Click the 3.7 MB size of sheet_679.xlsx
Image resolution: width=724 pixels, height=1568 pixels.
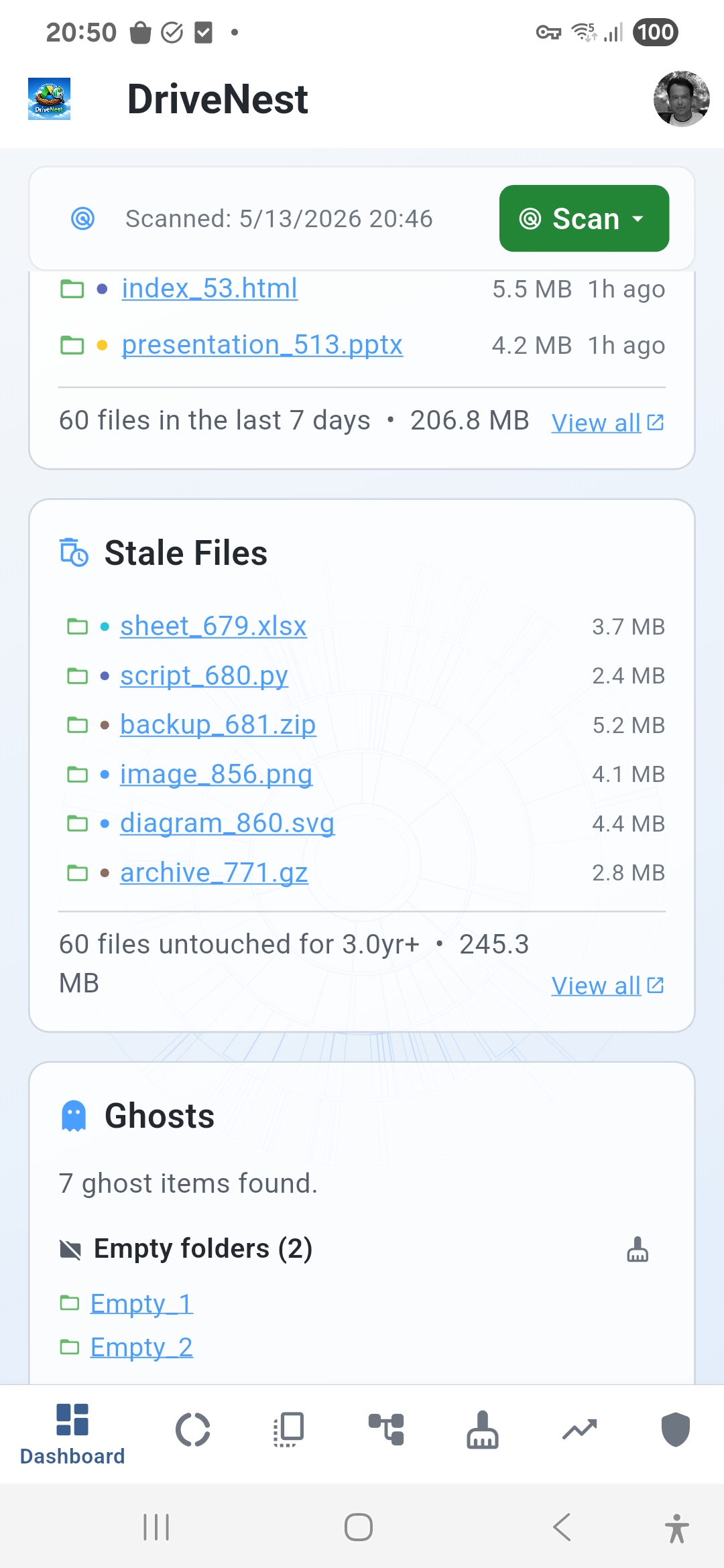(x=628, y=627)
